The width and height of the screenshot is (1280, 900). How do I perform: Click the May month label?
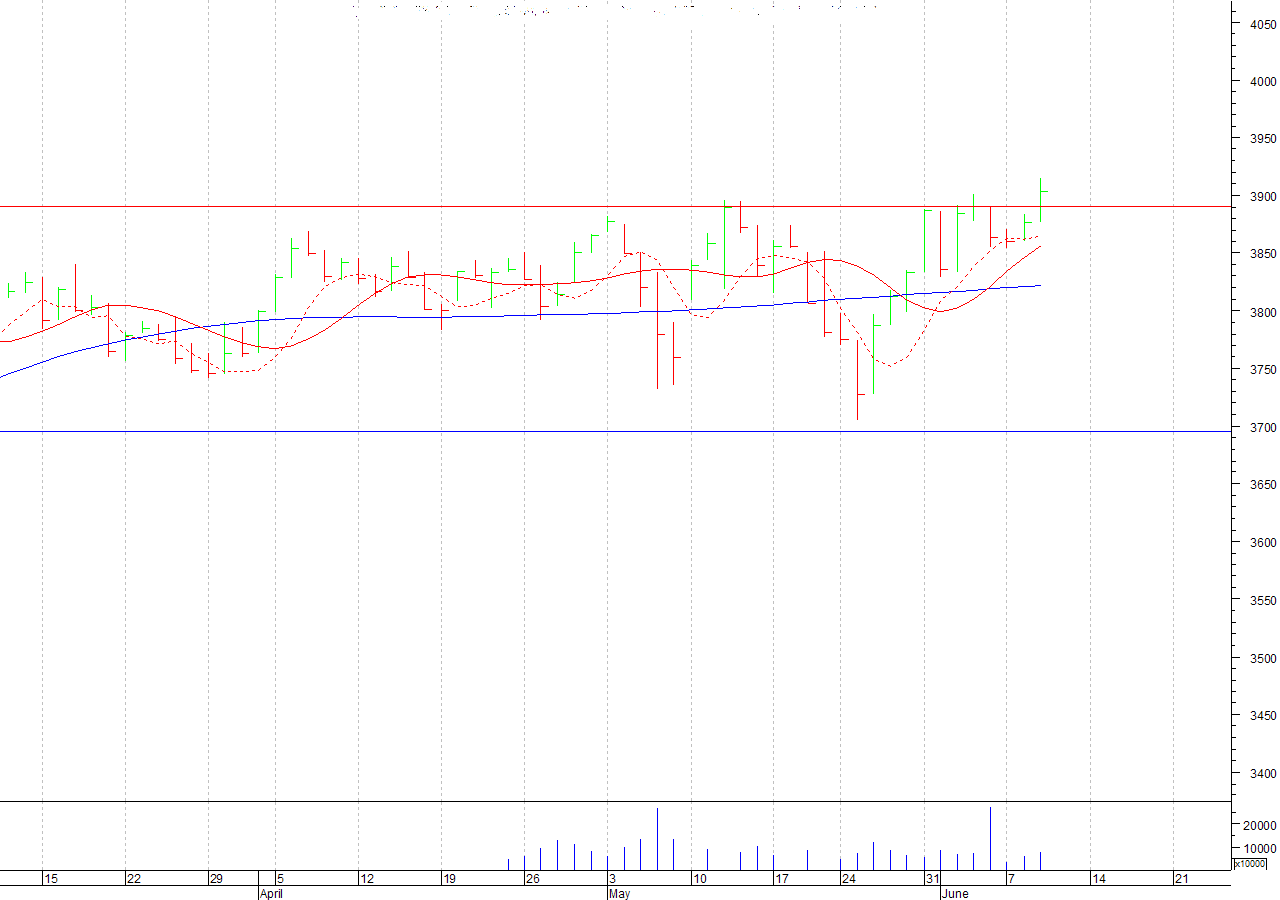coord(619,894)
